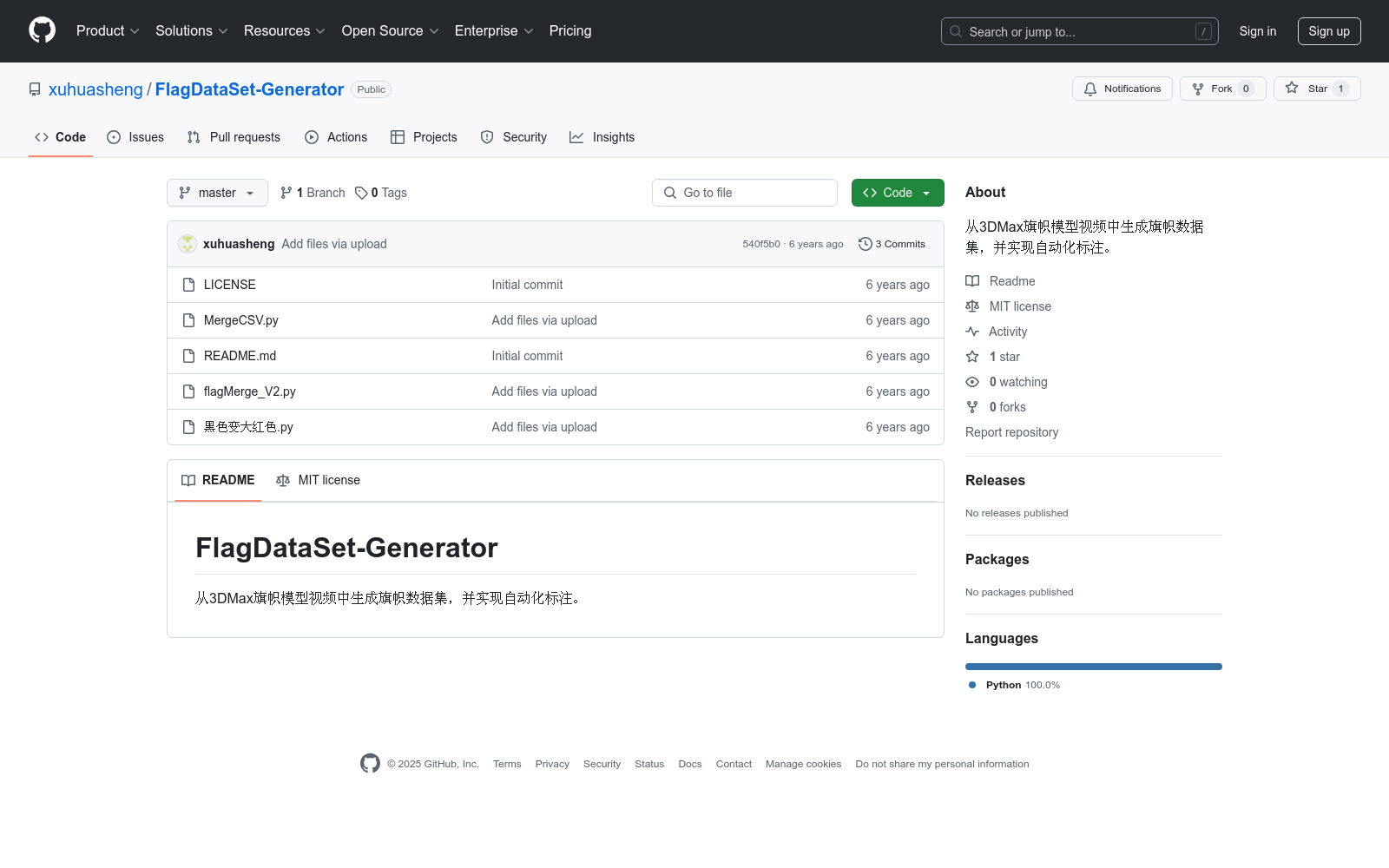Open the Terms footer link

click(x=507, y=764)
